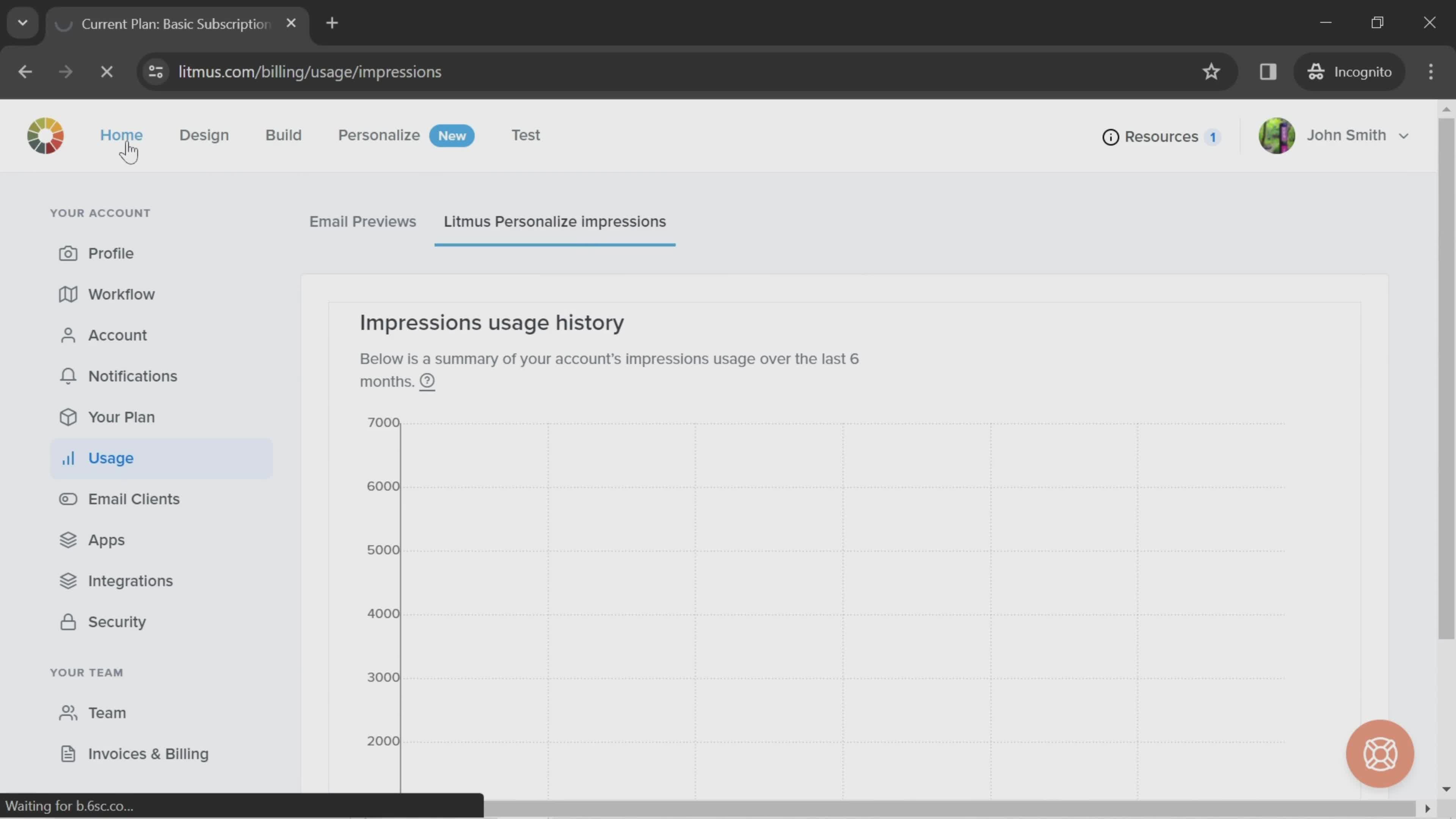
Task: Open the Test menu
Action: (x=526, y=135)
